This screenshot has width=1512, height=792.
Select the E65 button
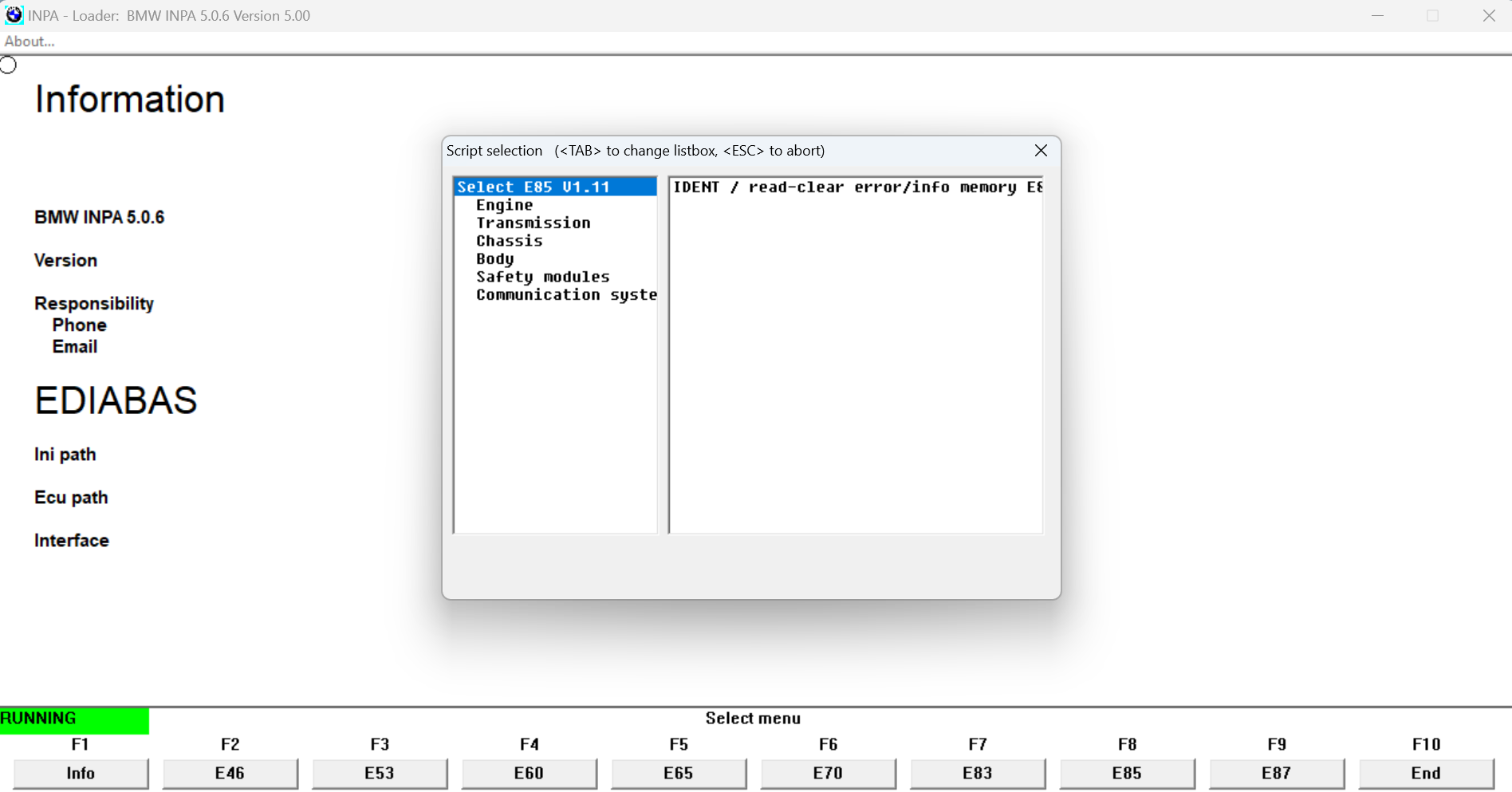click(x=679, y=773)
